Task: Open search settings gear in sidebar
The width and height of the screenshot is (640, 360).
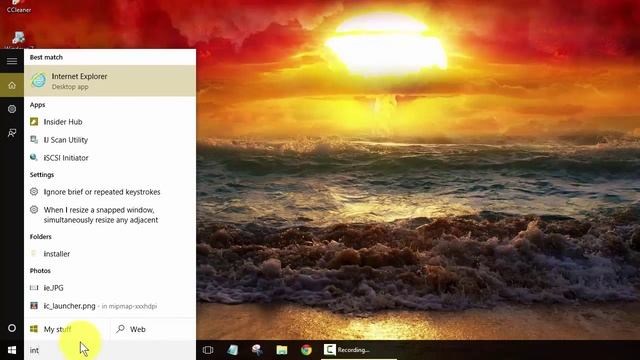Action: [12, 109]
